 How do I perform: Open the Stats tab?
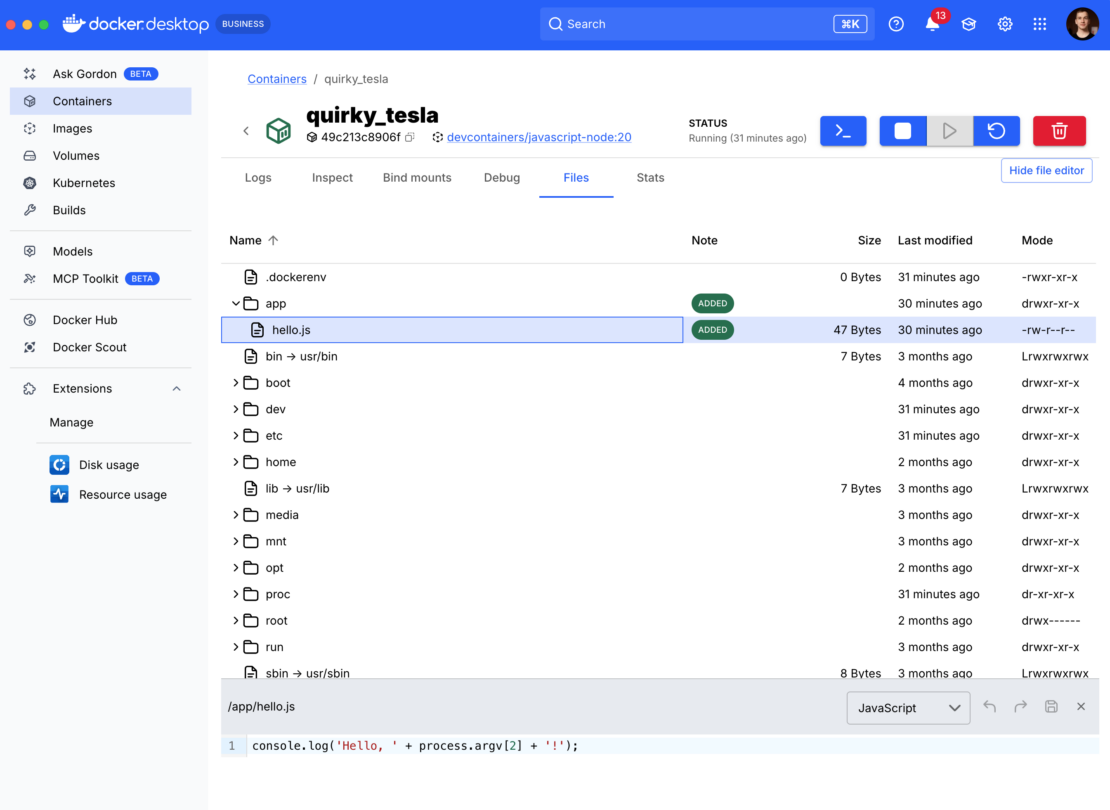(x=649, y=177)
